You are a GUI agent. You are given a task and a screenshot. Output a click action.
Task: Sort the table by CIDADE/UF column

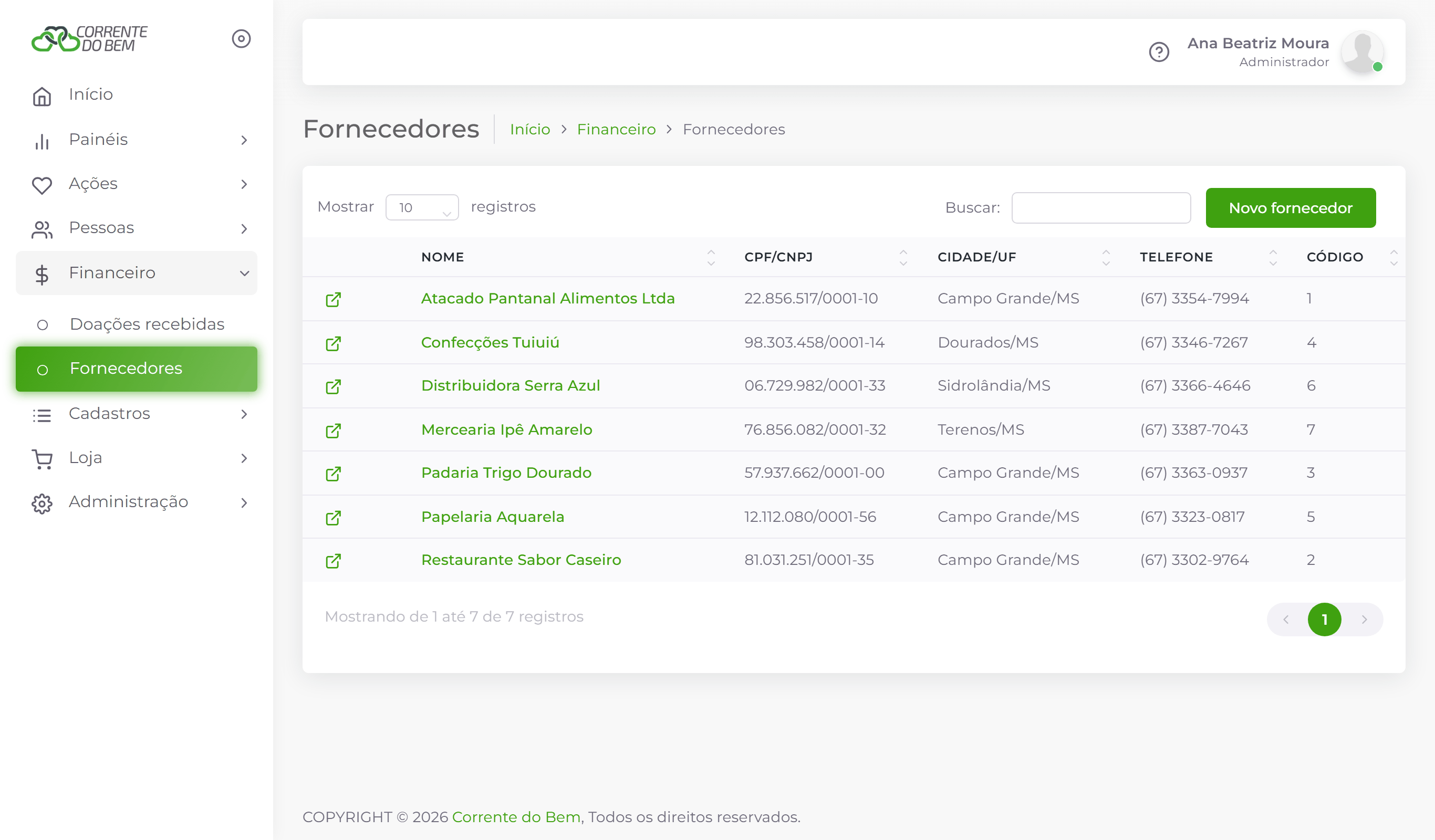pyautogui.click(x=1022, y=257)
